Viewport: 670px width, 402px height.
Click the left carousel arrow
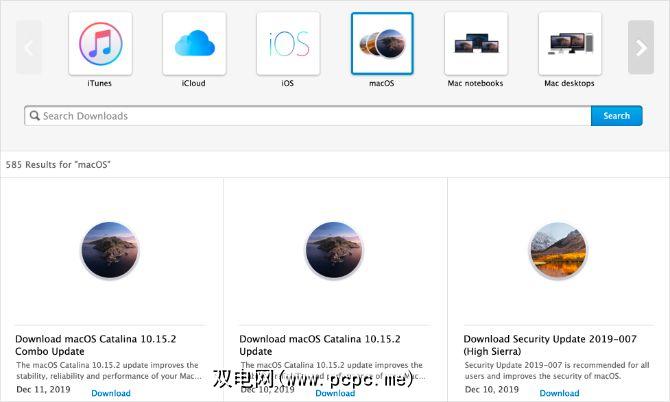coord(29,47)
